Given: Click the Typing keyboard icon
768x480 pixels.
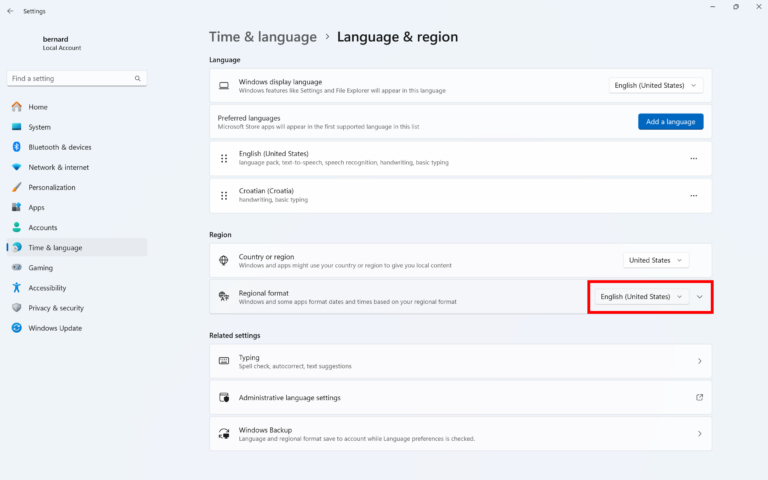Looking at the screenshot, I should point(224,361).
